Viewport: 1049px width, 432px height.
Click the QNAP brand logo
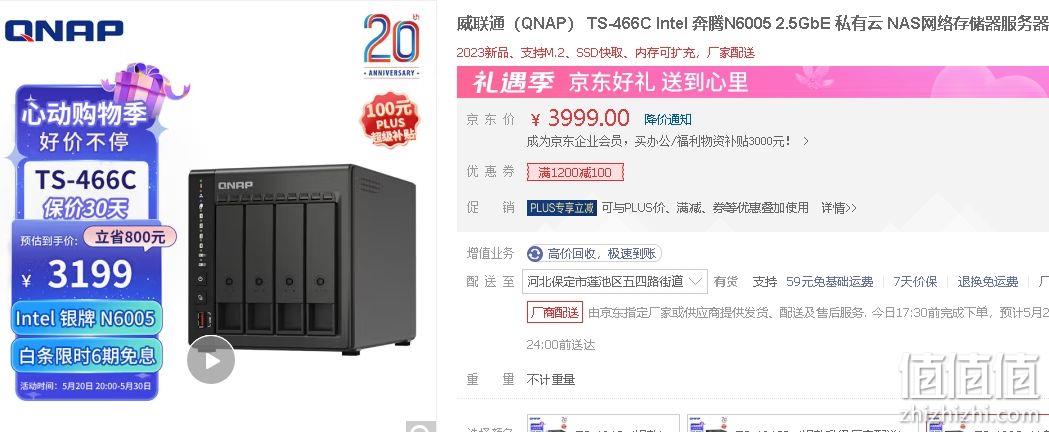(64, 31)
